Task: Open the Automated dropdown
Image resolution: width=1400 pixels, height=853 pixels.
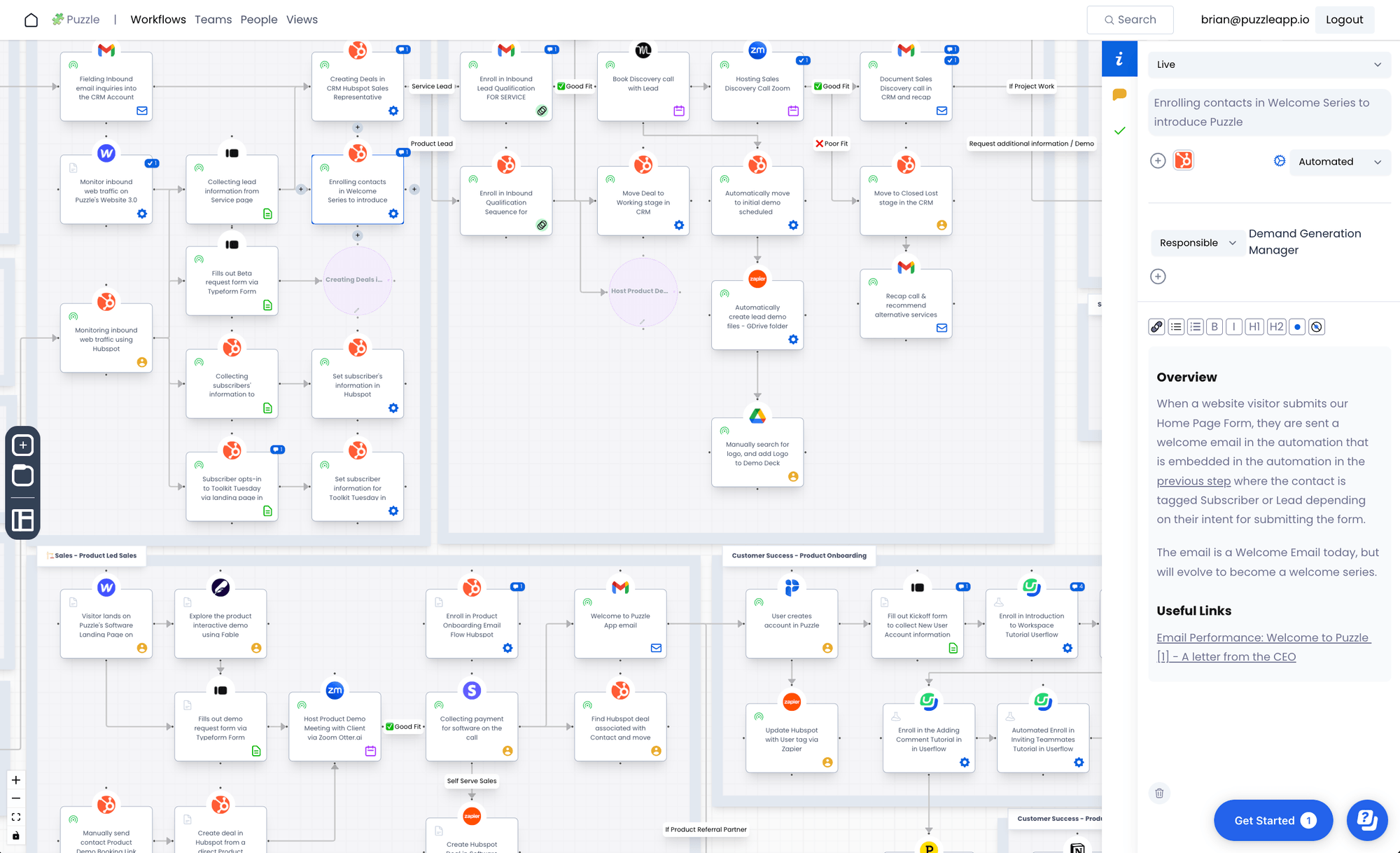Action: tap(1339, 162)
